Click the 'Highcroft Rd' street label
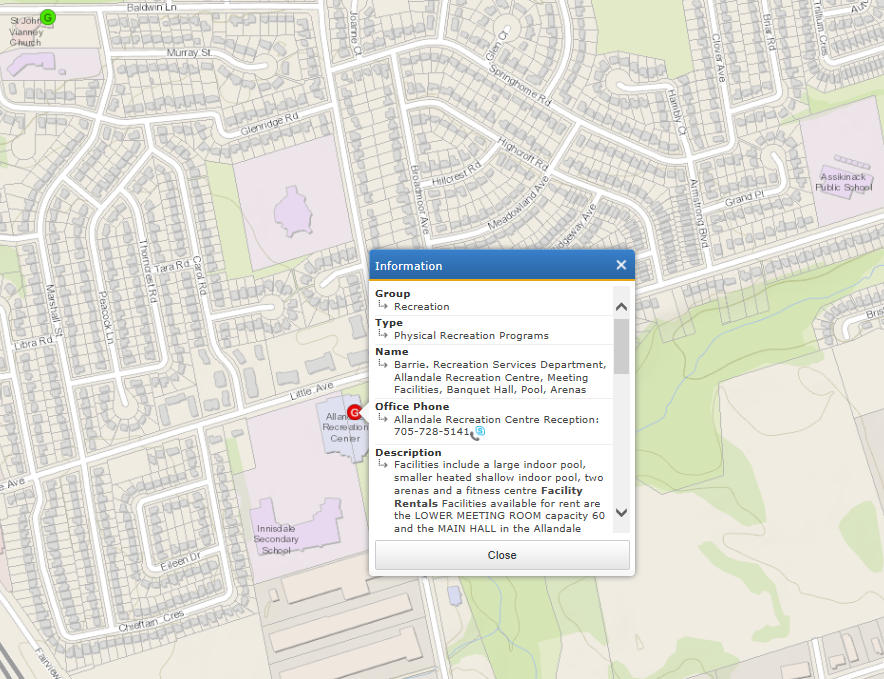 [x=523, y=154]
